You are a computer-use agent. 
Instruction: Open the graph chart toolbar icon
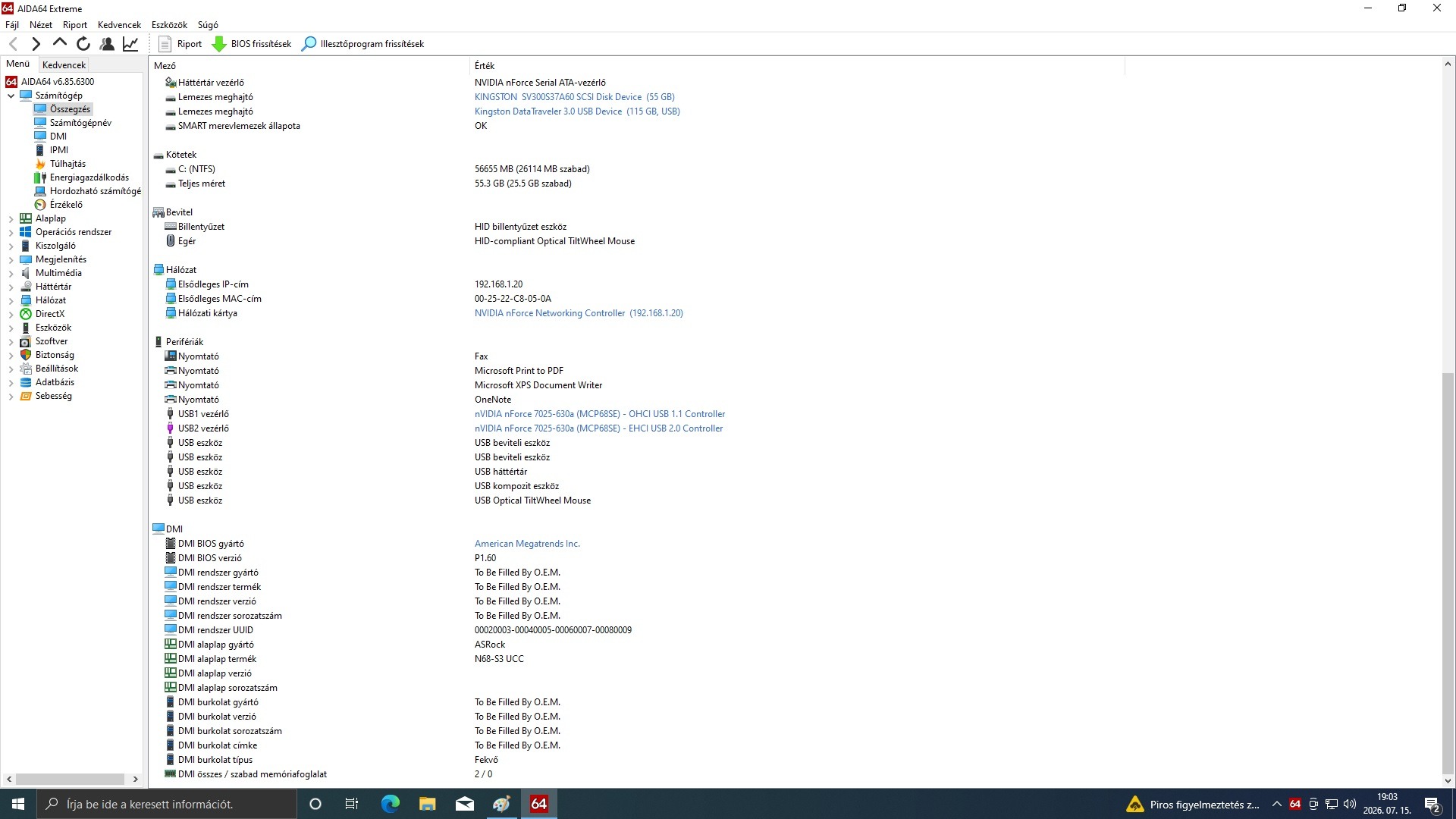(x=130, y=44)
